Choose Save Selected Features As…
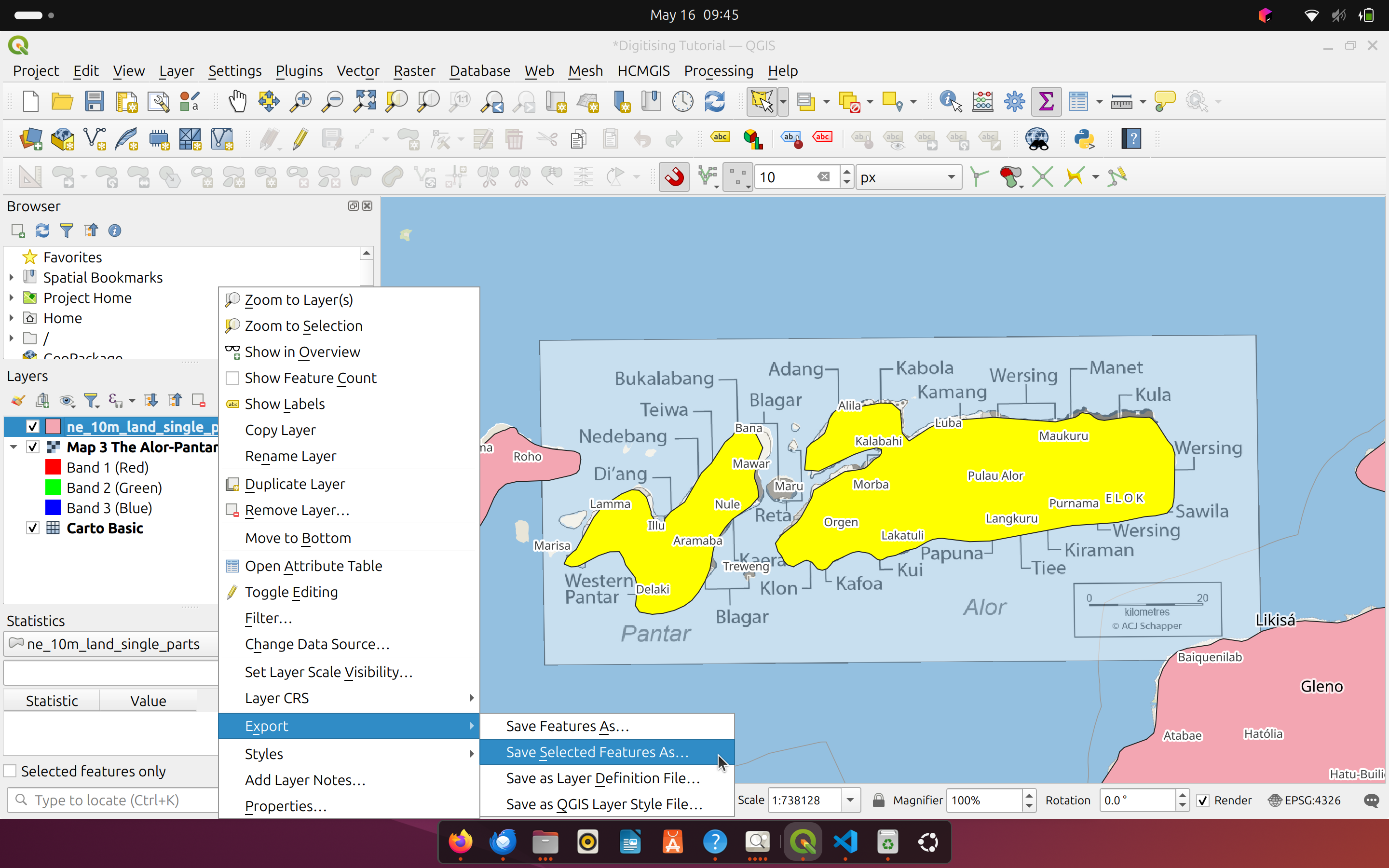This screenshot has height=868, width=1389. (597, 752)
